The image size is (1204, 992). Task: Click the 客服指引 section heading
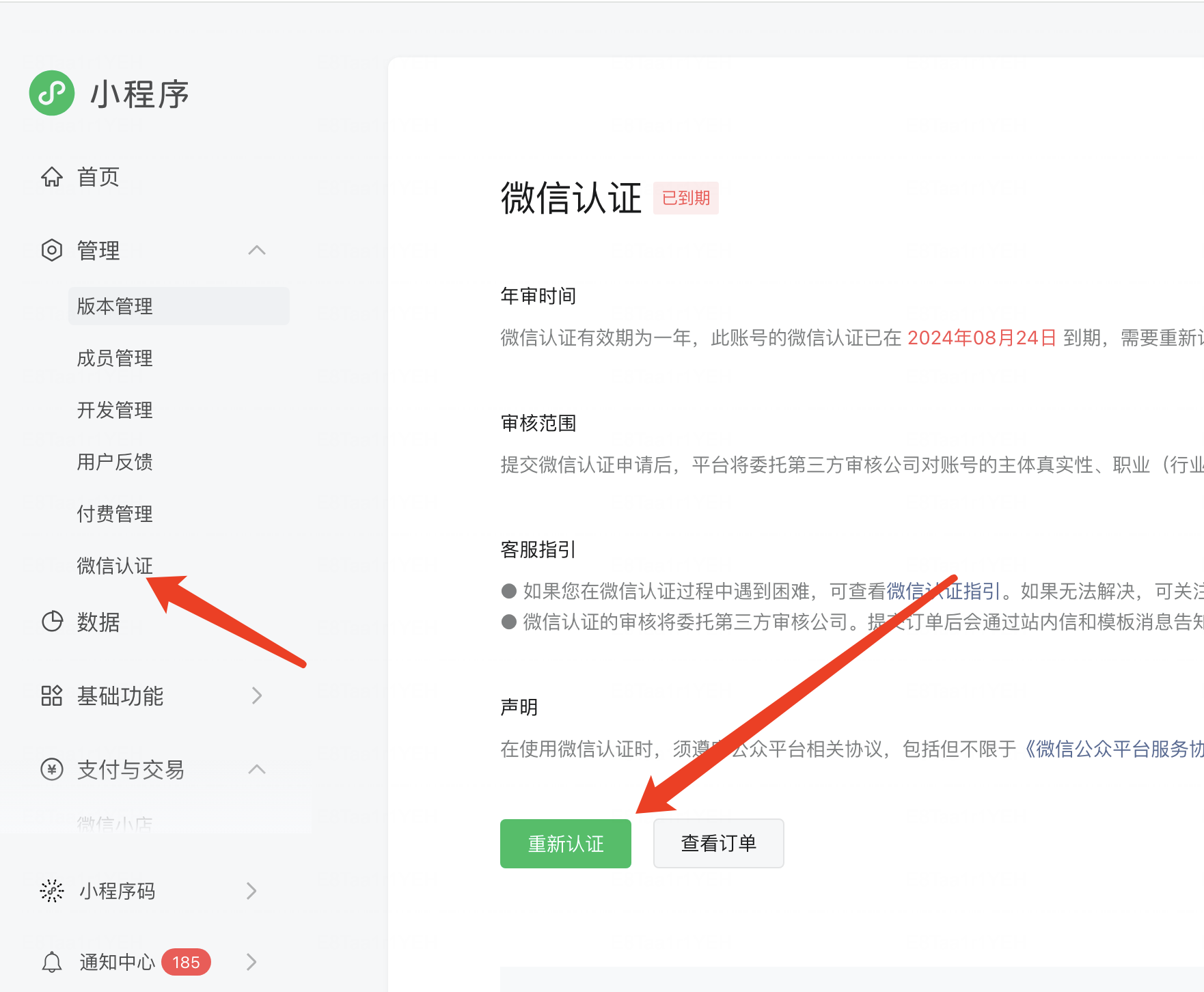538,549
